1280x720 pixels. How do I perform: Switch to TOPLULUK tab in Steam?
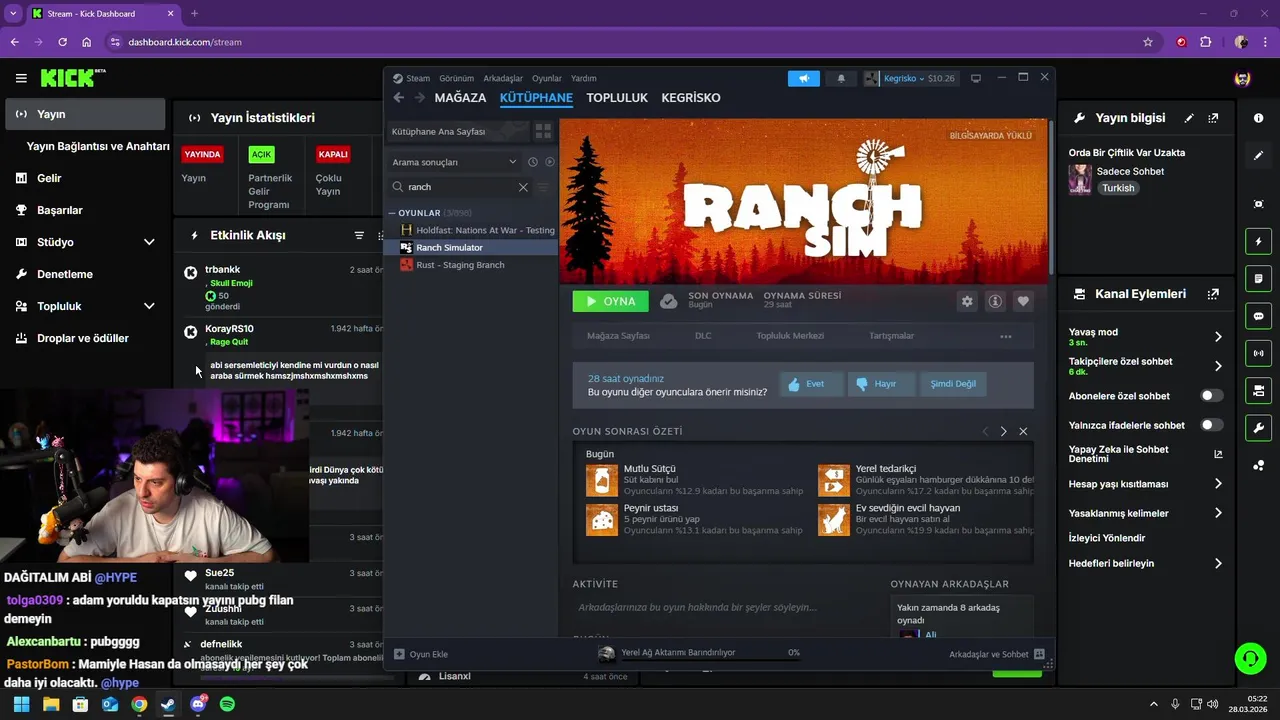click(x=617, y=98)
